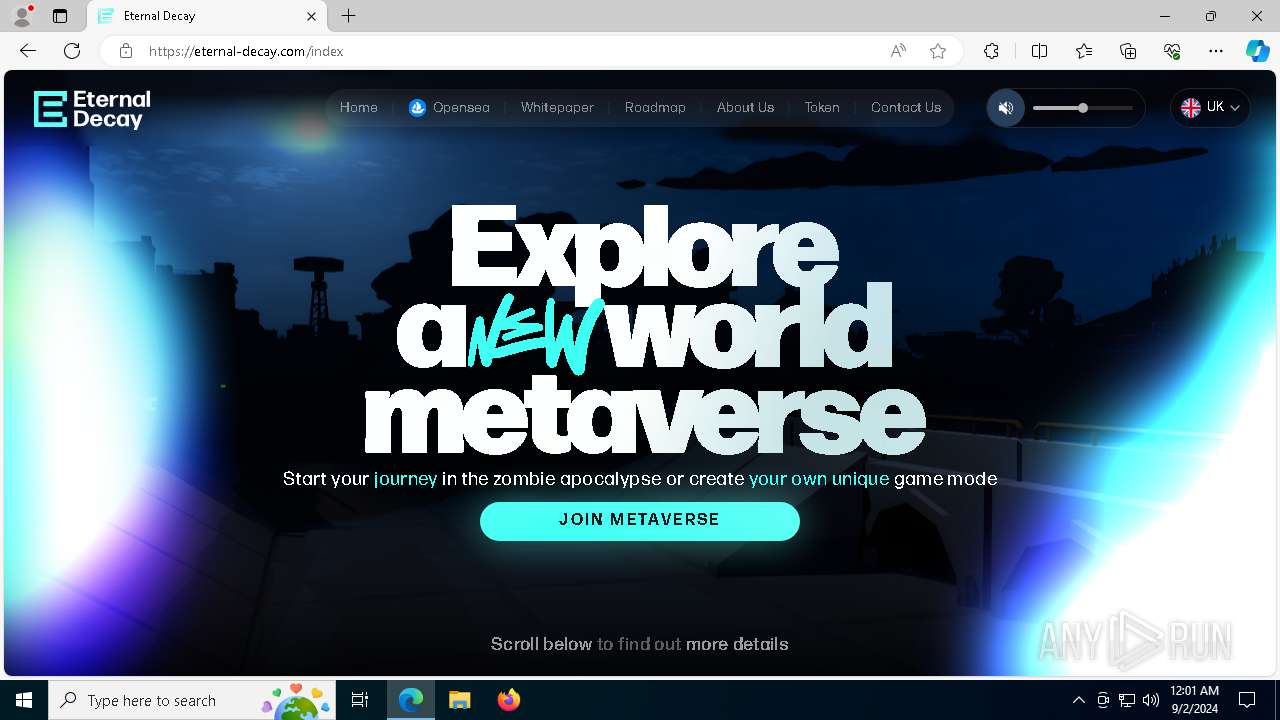Open Contact Us page

pos(906,108)
